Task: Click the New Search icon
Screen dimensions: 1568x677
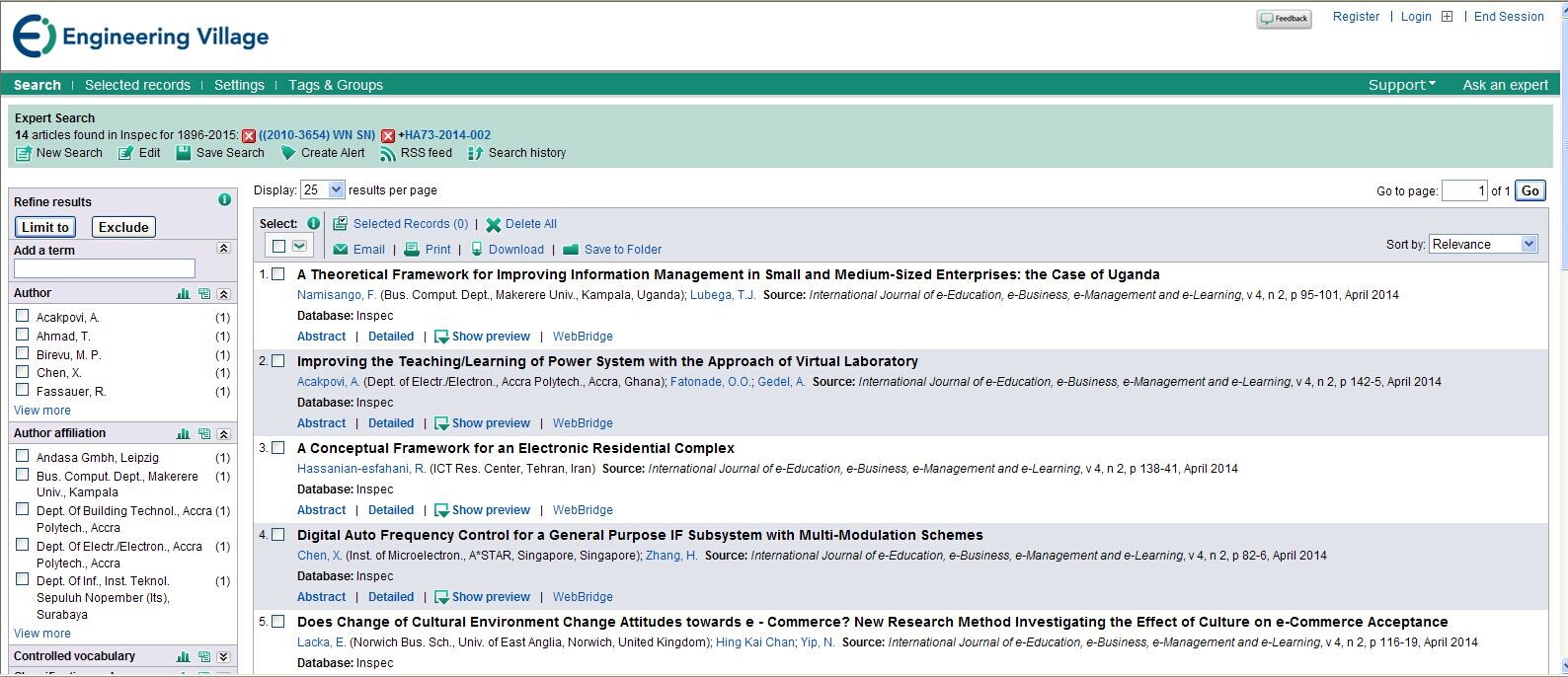Action: pyautogui.click(x=23, y=154)
